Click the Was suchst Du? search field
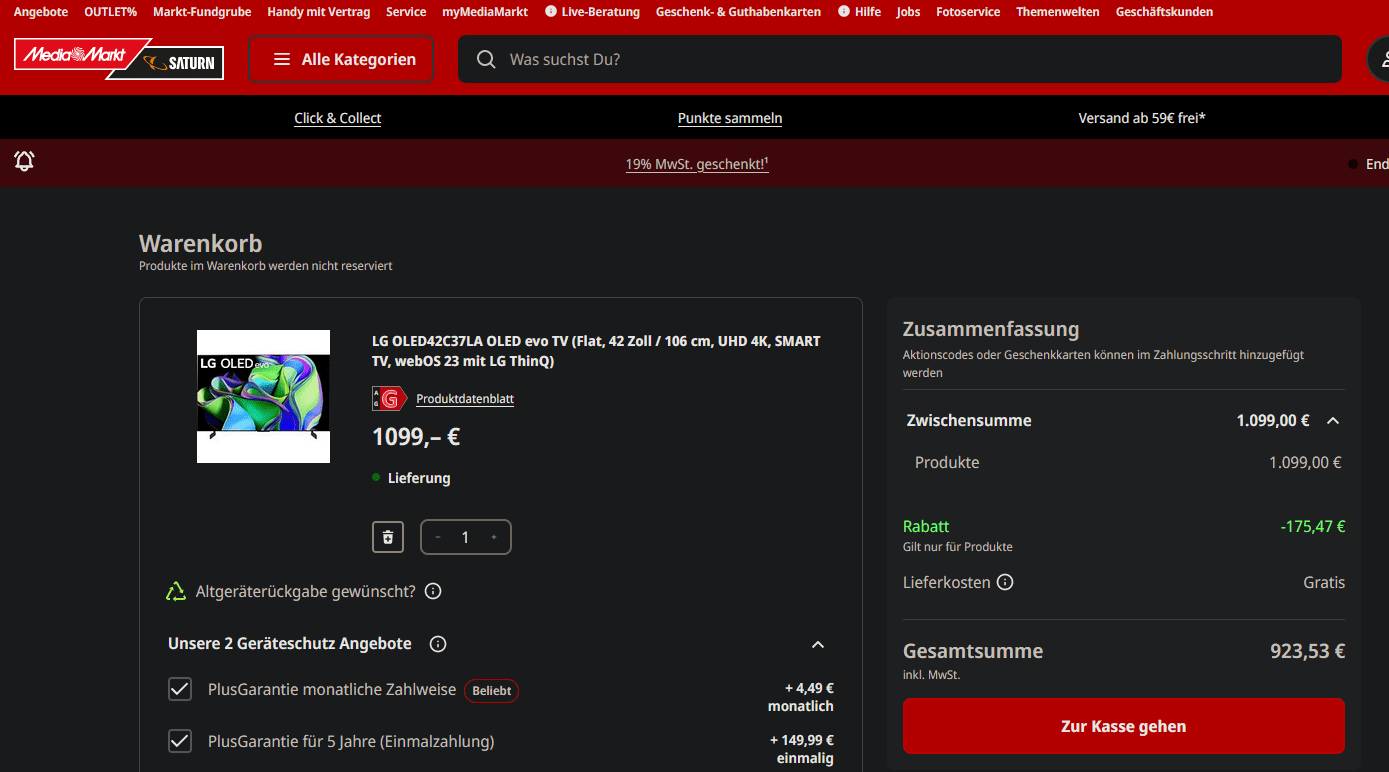Viewport: 1389px width, 772px height. (x=900, y=60)
